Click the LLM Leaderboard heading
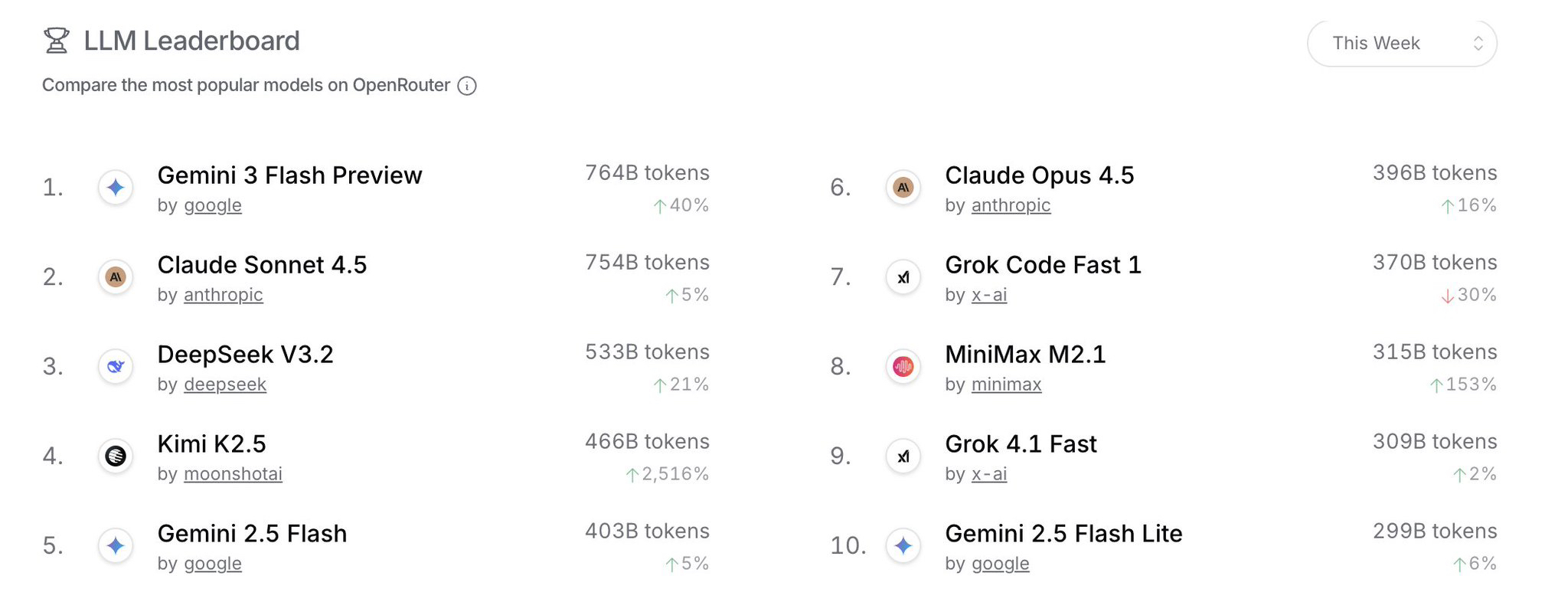Viewport: 1568px width, 615px height. (191, 41)
